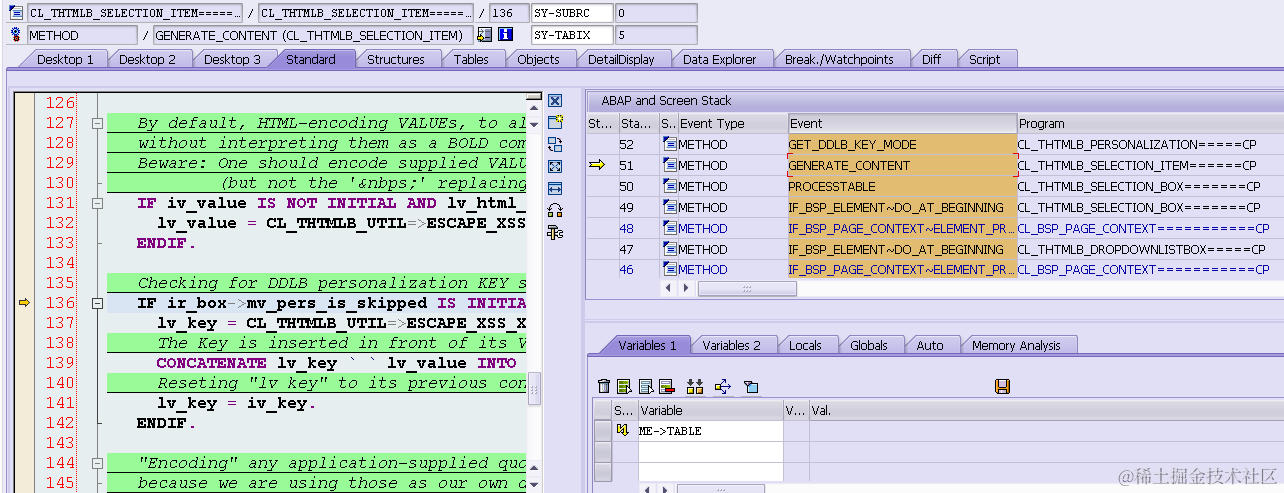Click the Replace Tool icon beside editor
The width and height of the screenshot is (1284, 493).
coord(555,145)
